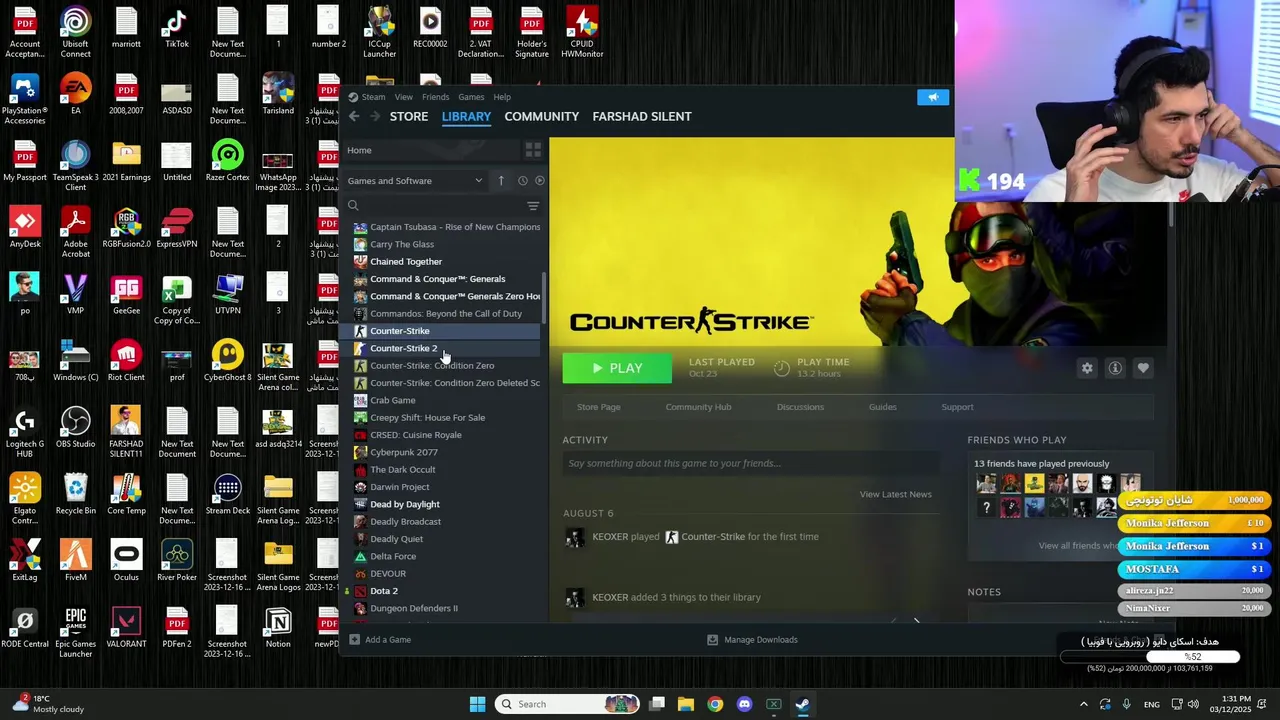This screenshot has width=1280, height=720.
Task: Click the sort ascending arrow in library filter
Action: click(x=501, y=181)
